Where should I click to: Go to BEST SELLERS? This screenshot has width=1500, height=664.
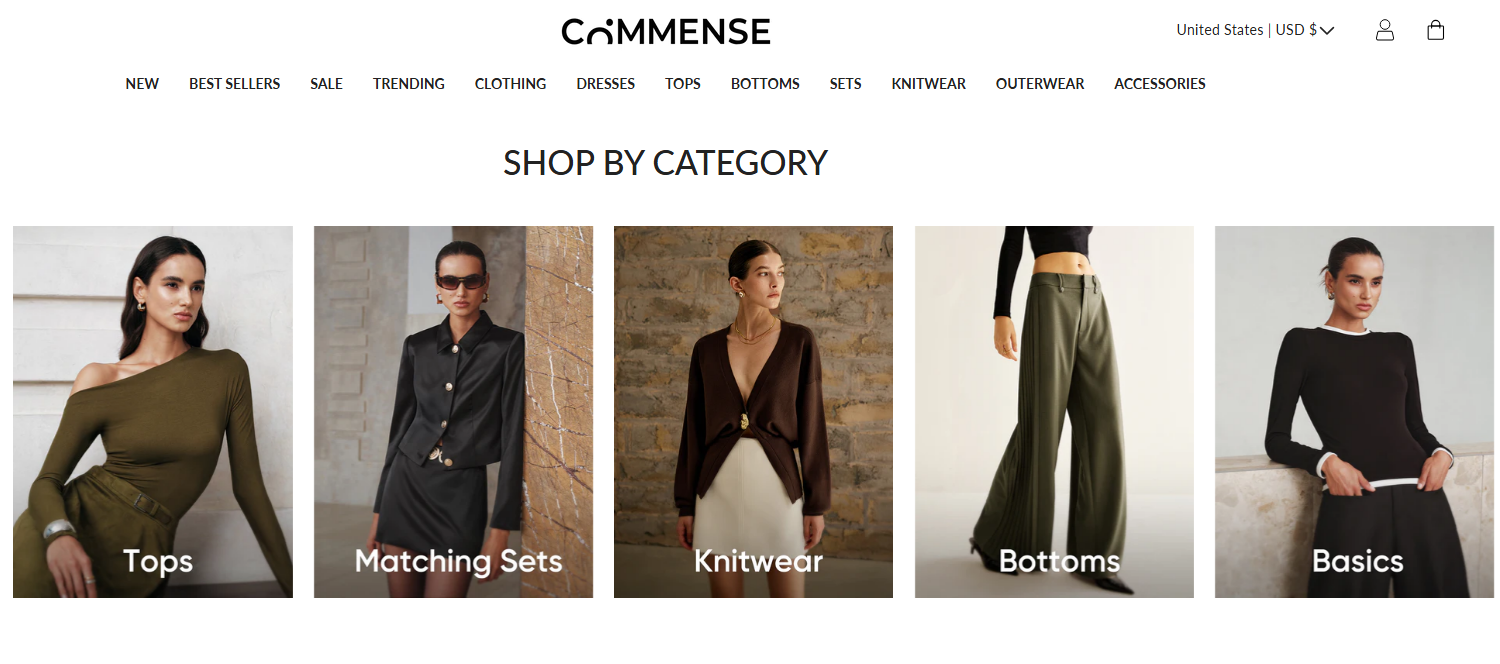click(x=235, y=84)
